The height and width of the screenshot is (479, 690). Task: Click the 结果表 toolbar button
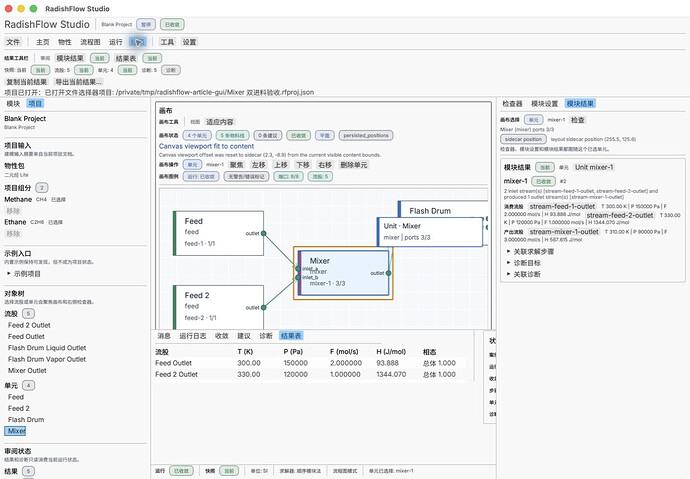[126, 58]
